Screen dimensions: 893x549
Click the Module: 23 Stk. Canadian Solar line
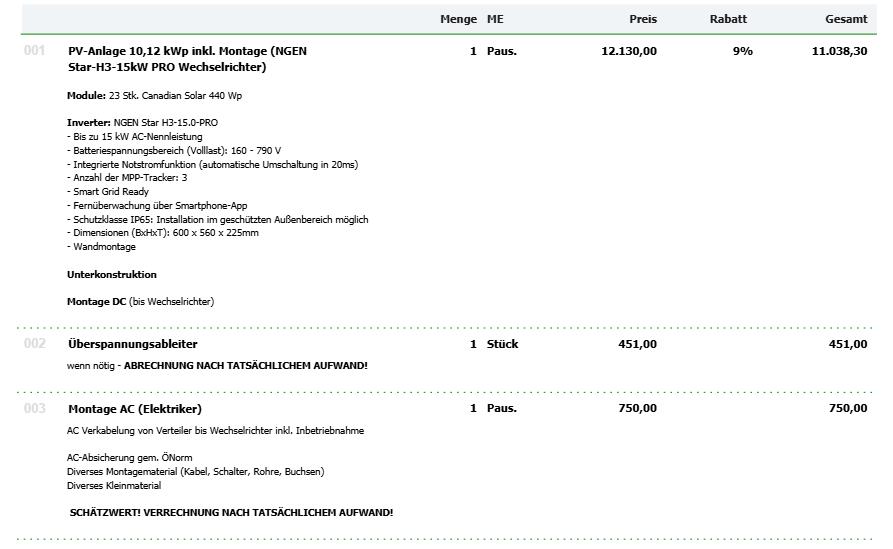tap(154, 96)
